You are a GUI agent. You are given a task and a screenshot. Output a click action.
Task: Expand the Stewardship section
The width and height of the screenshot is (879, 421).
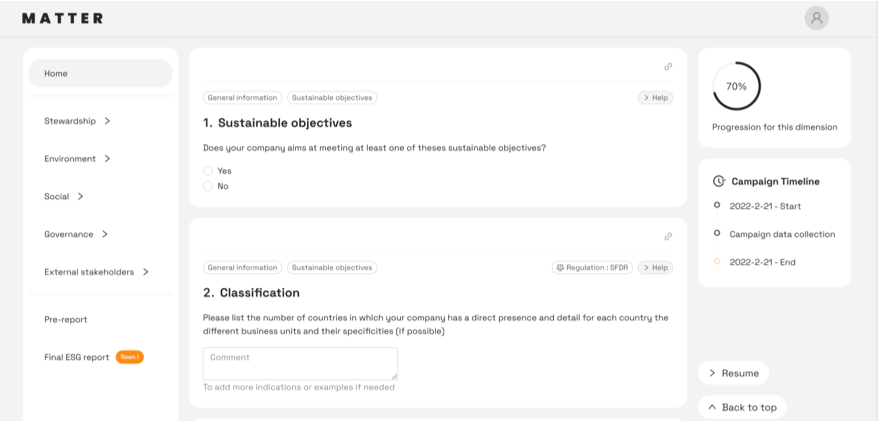coord(77,121)
